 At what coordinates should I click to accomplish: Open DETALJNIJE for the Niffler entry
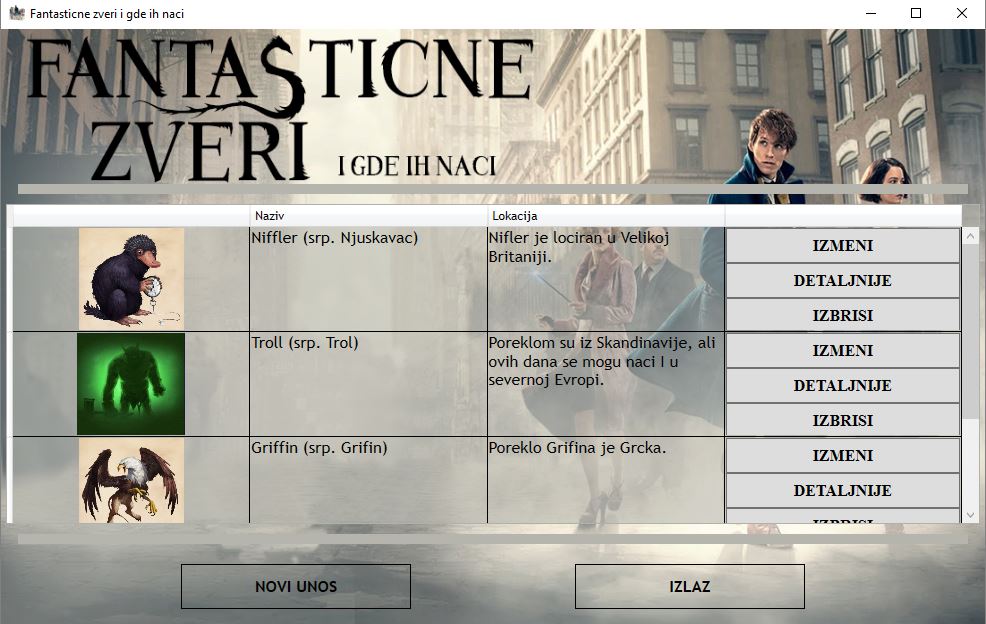pos(843,281)
